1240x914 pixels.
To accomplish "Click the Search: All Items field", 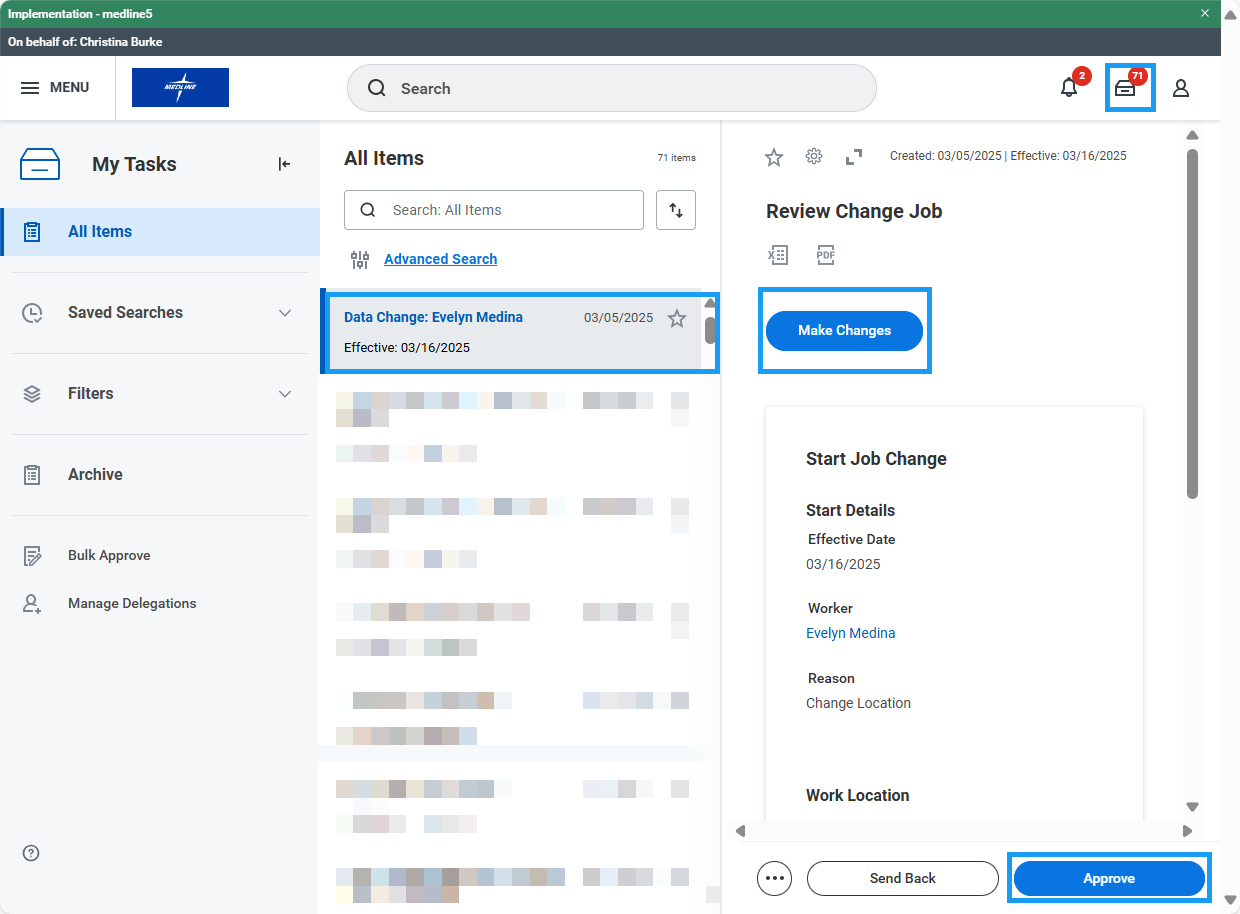I will pyautogui.click(x=505, y=210).
